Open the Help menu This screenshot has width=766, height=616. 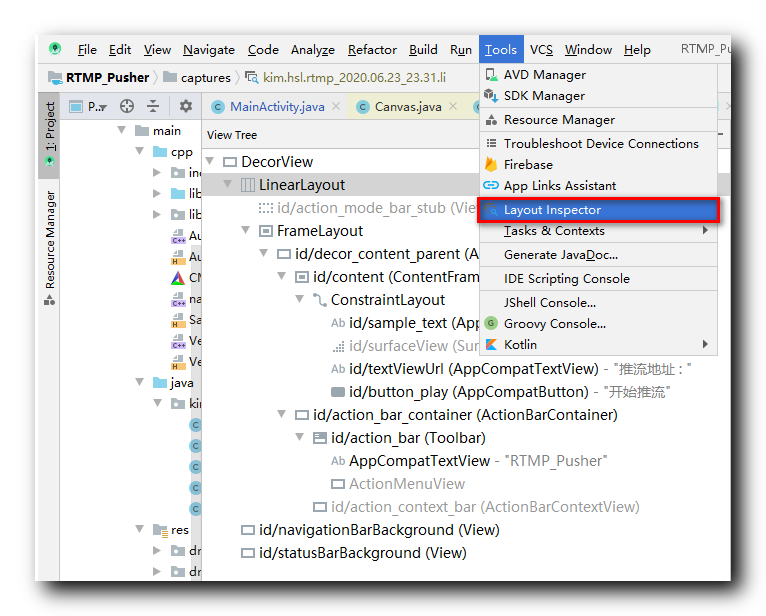click(x=637, y=50)
